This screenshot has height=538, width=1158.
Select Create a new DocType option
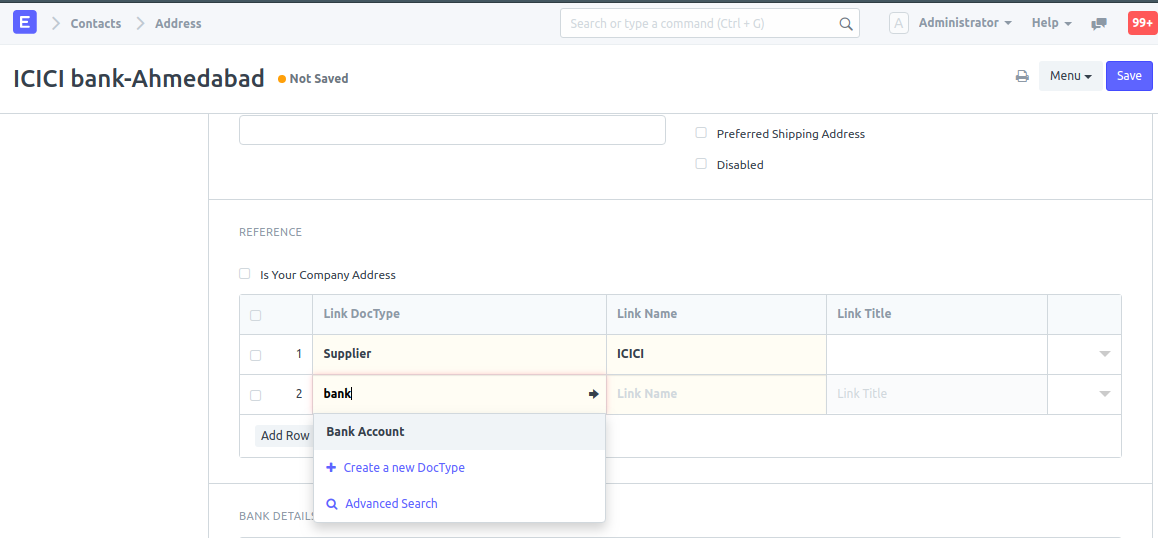click(x=459, y=468)
